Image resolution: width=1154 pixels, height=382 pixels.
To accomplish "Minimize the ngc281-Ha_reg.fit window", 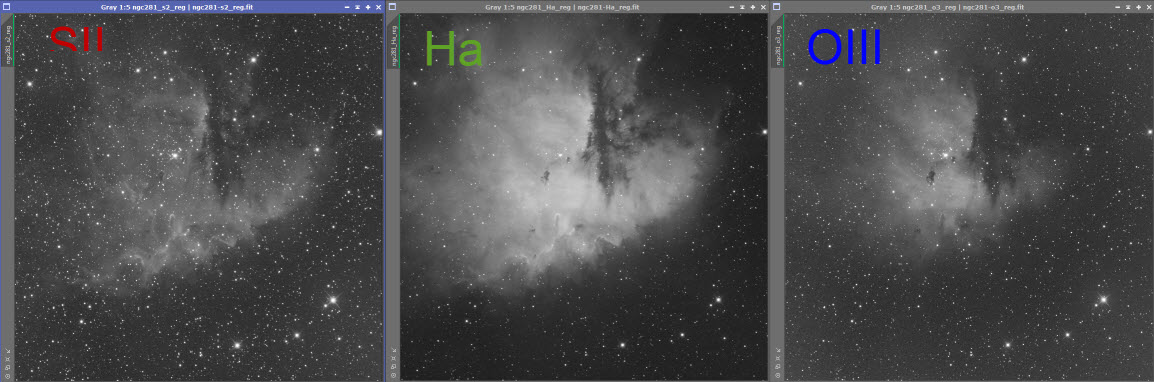I will tap(732, 7).
